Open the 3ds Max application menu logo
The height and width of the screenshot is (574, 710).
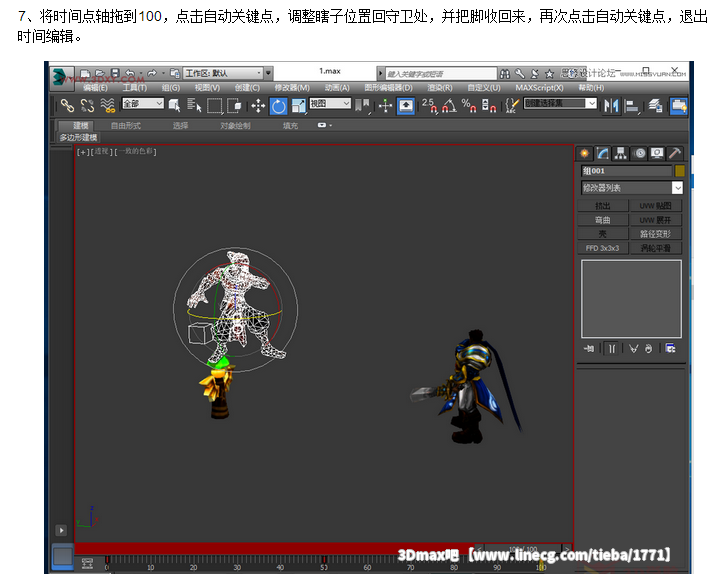61,77
